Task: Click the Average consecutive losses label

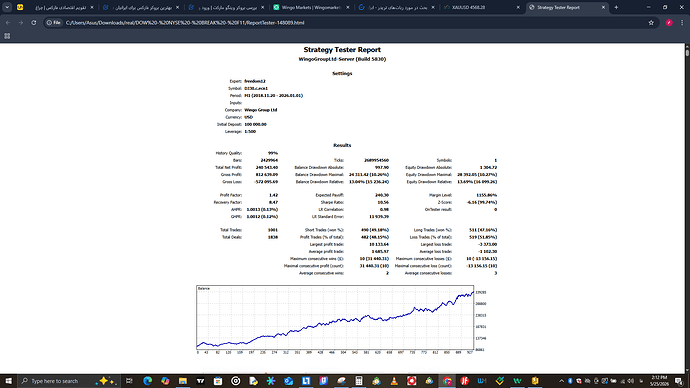Action: pyautogui.click(x=428, y=273)
